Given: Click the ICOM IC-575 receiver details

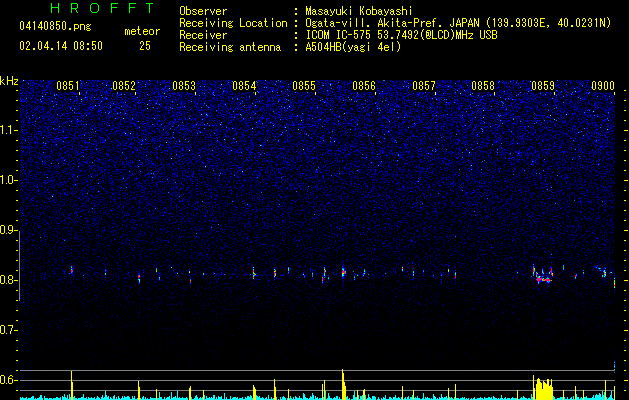Looking at the screenshot, I should (401, 35).
